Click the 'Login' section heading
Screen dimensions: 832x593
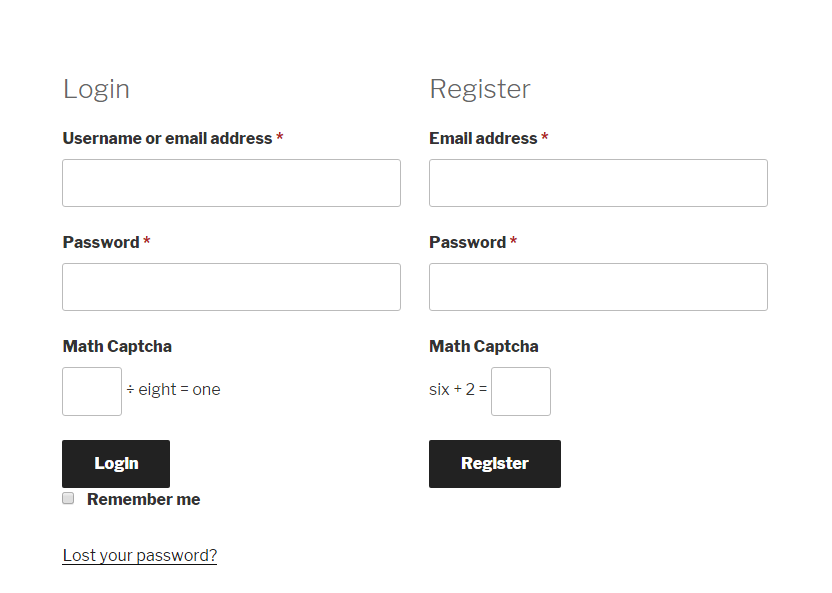96,89
